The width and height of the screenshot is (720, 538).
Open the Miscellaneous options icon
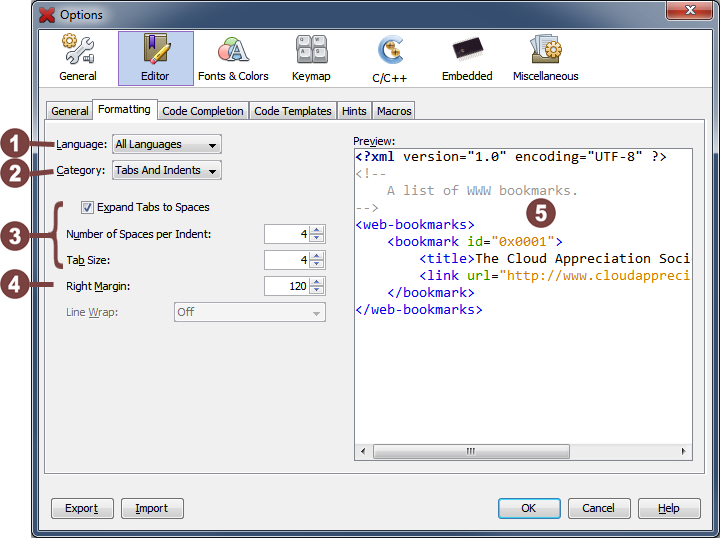tap(545, 58)
